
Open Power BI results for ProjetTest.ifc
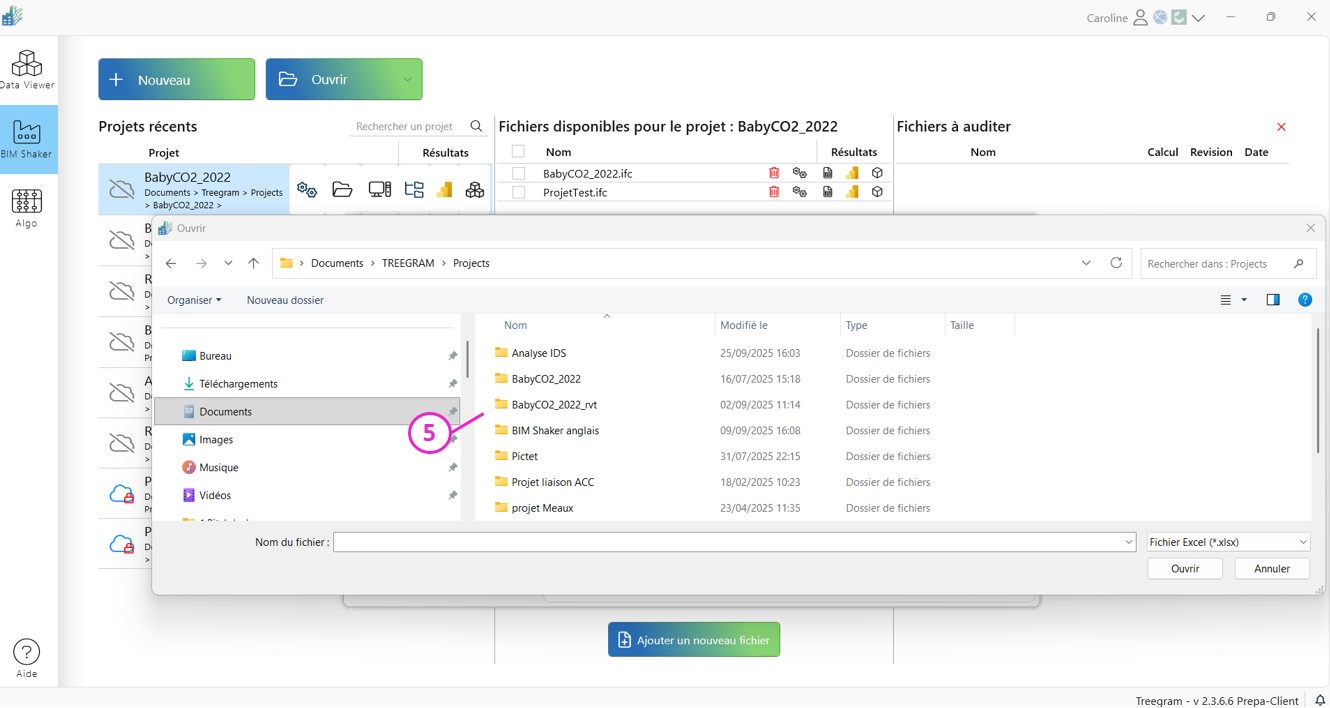point(852,192)
